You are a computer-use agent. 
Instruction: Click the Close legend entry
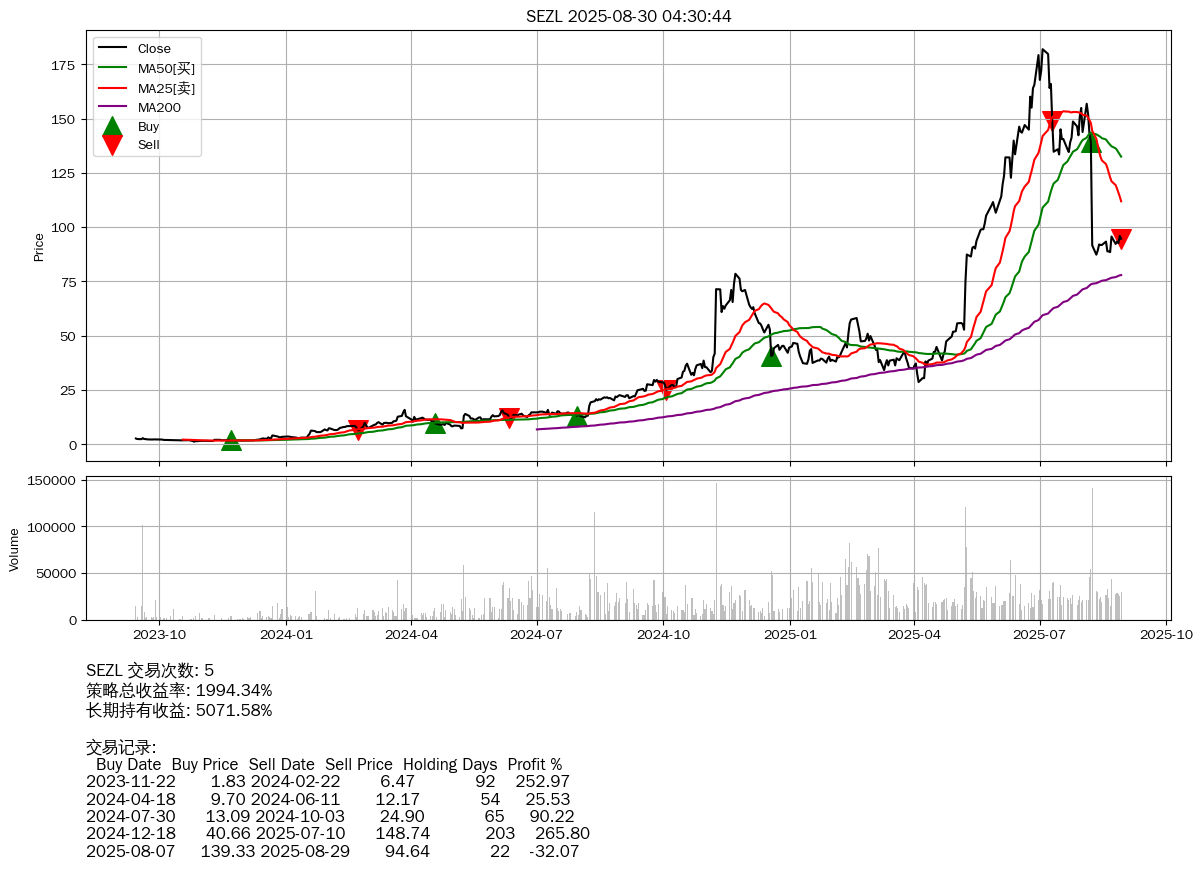(154, 48)
